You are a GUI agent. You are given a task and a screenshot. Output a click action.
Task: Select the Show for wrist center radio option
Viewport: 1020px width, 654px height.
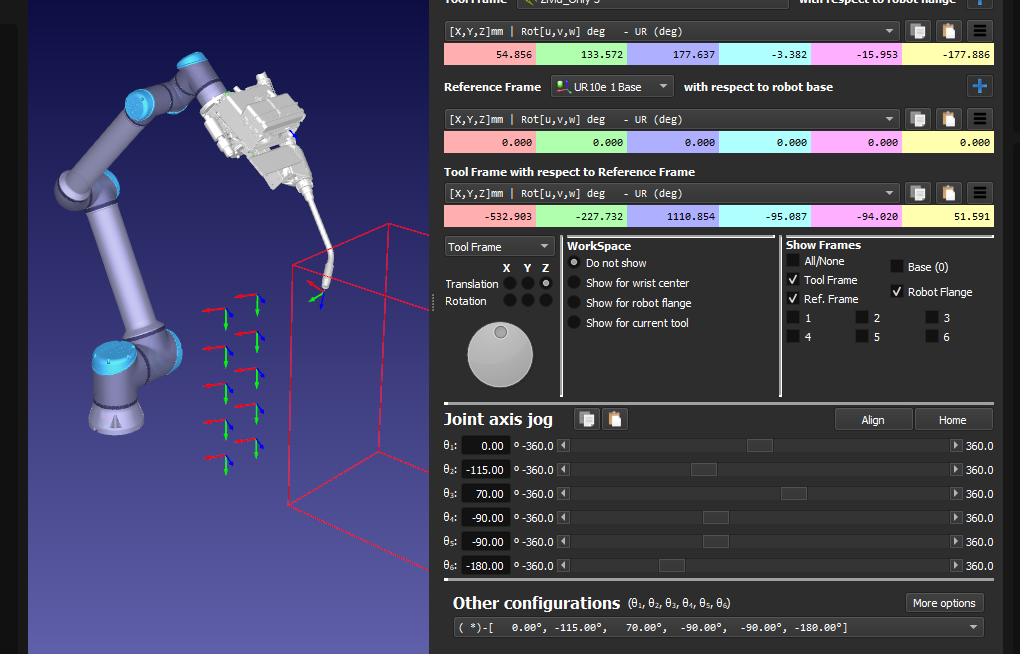575,283
